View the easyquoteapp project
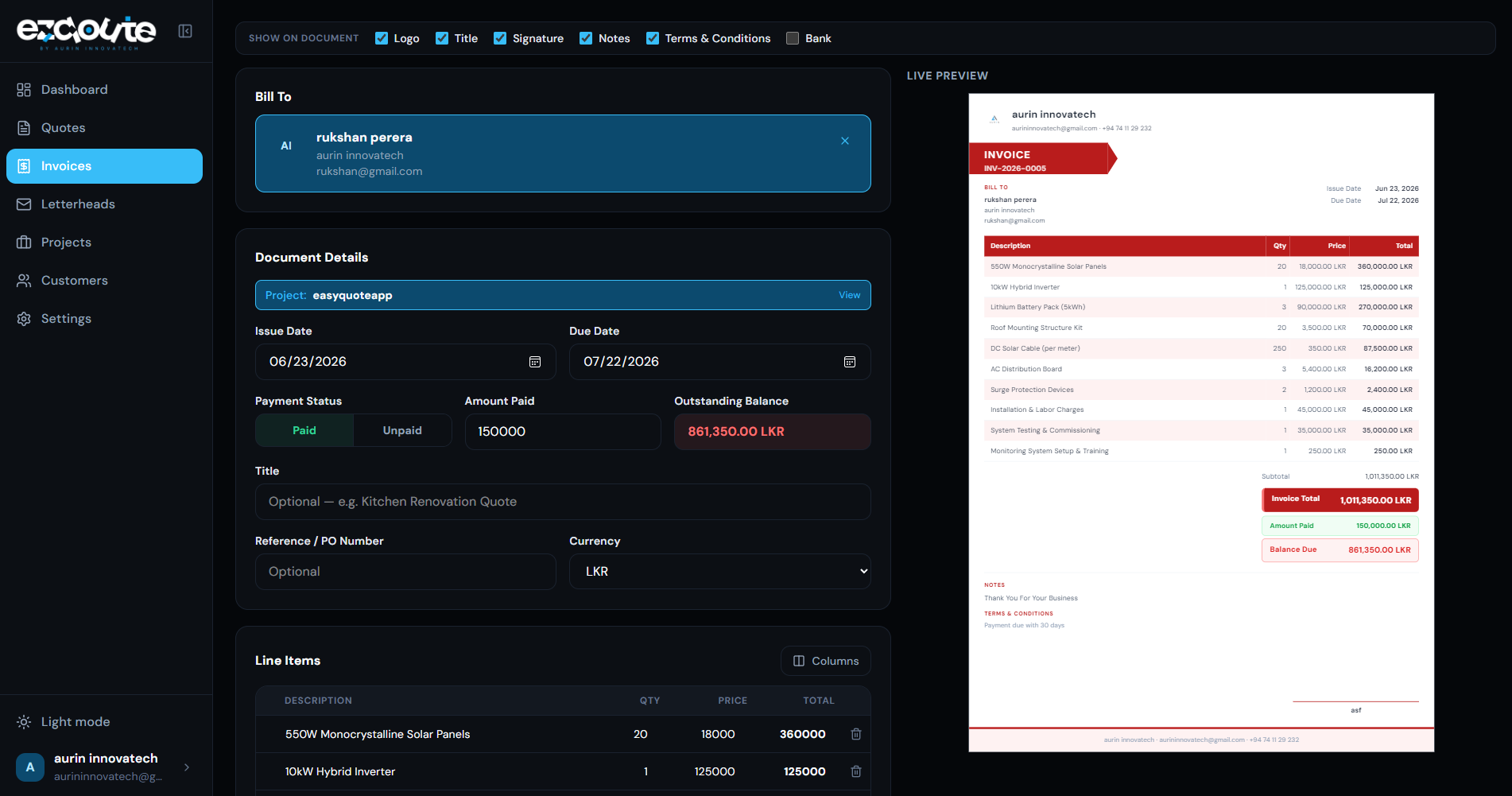 tap(849, 295)
